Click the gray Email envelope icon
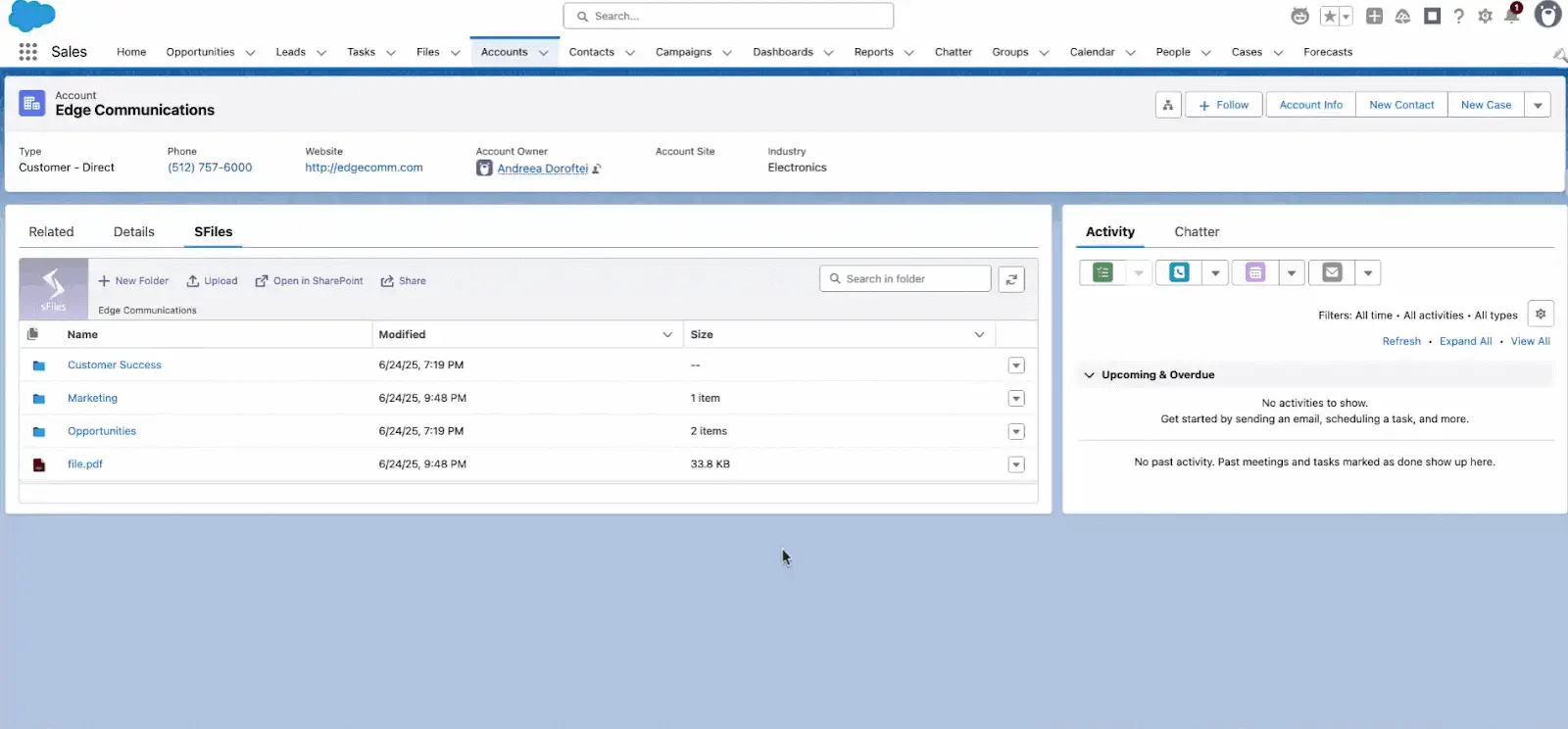Screen dimensions: 1568x729 click(1332, 272)
